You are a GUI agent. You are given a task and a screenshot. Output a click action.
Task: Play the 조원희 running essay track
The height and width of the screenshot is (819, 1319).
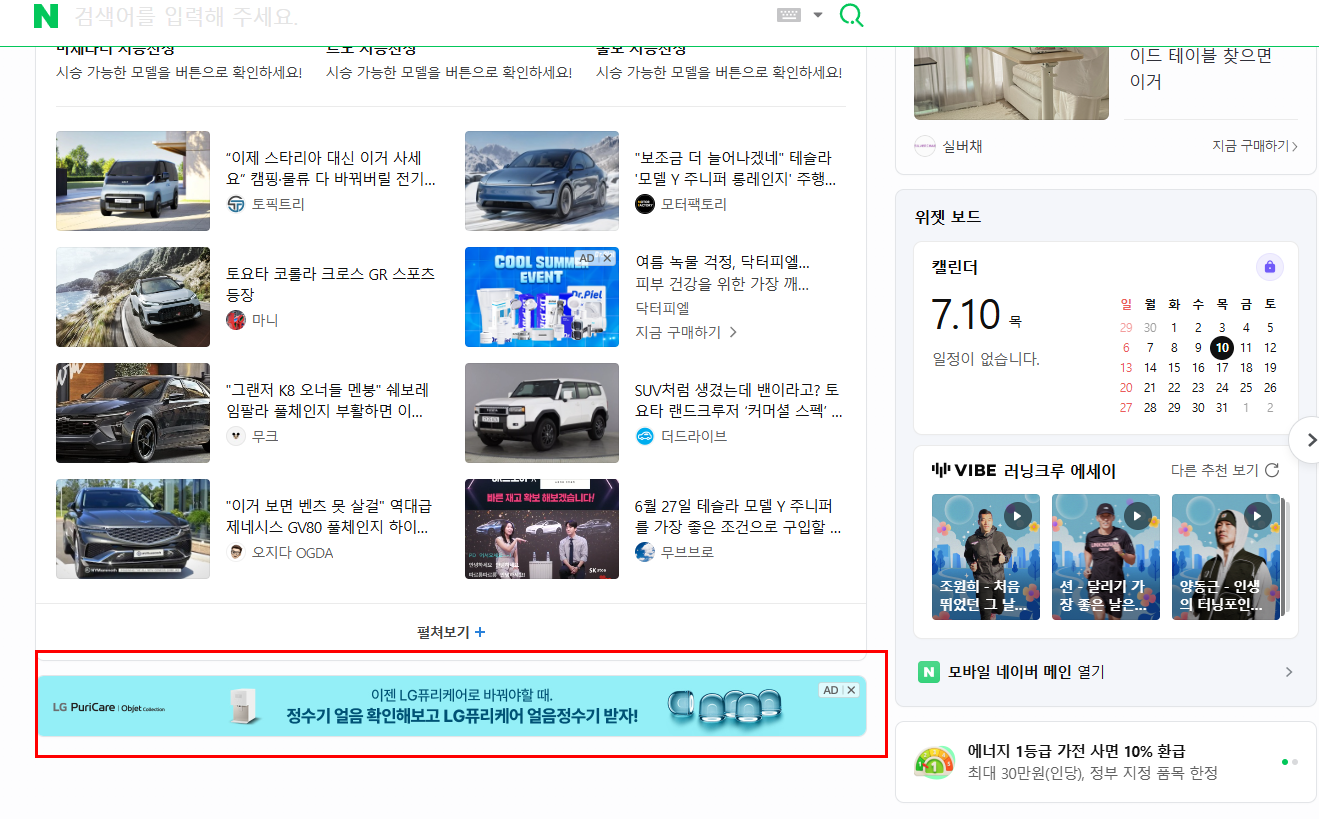1018,516
